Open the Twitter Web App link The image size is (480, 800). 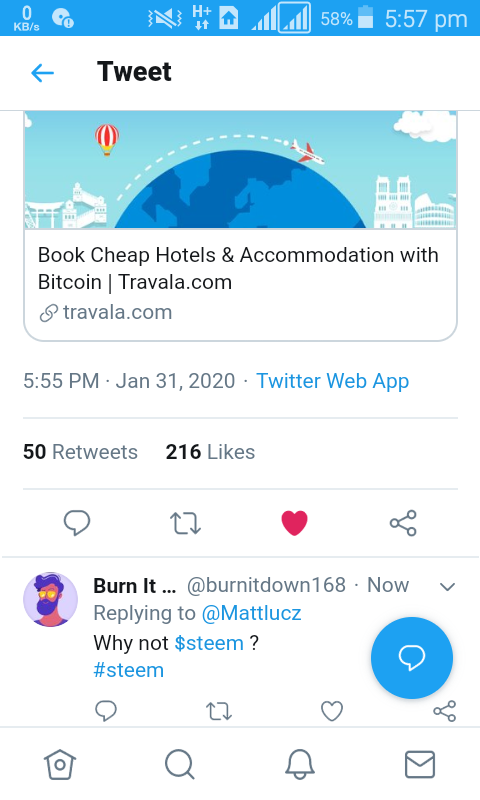pos(333,381)
